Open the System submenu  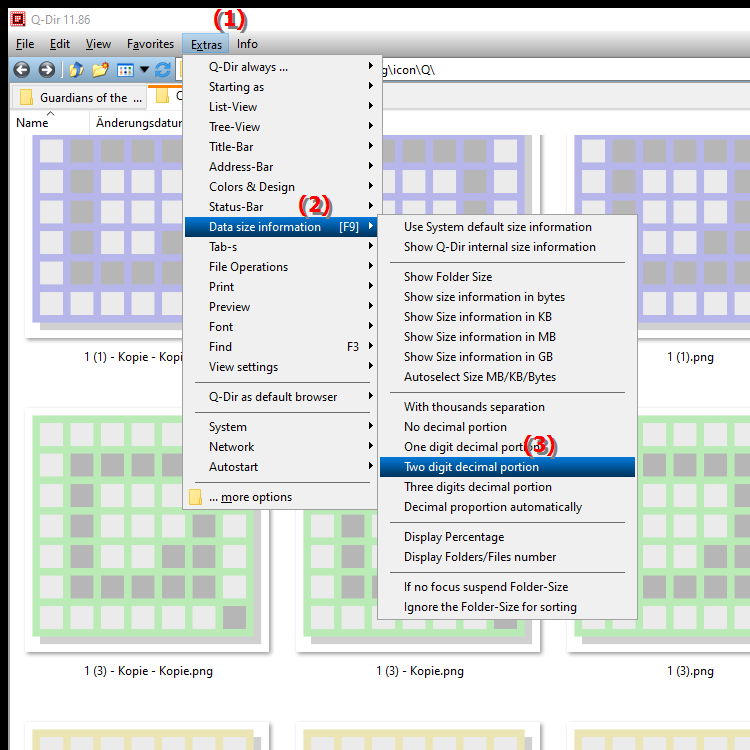(282, 427)
